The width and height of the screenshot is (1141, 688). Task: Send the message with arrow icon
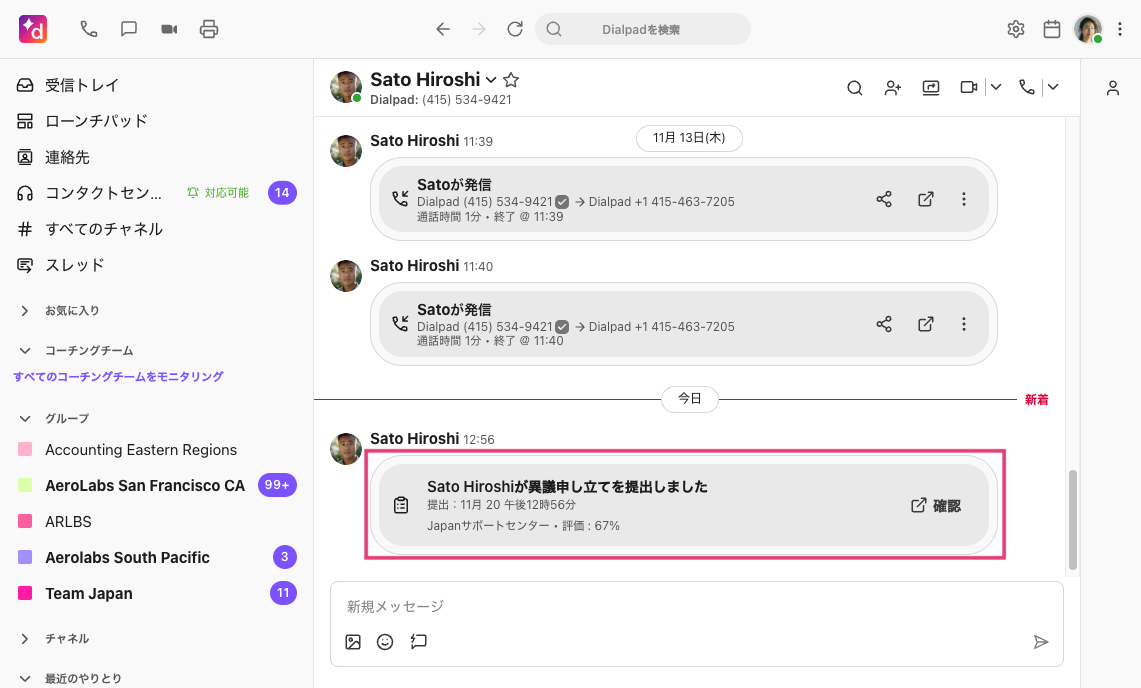pos(1041,642)
